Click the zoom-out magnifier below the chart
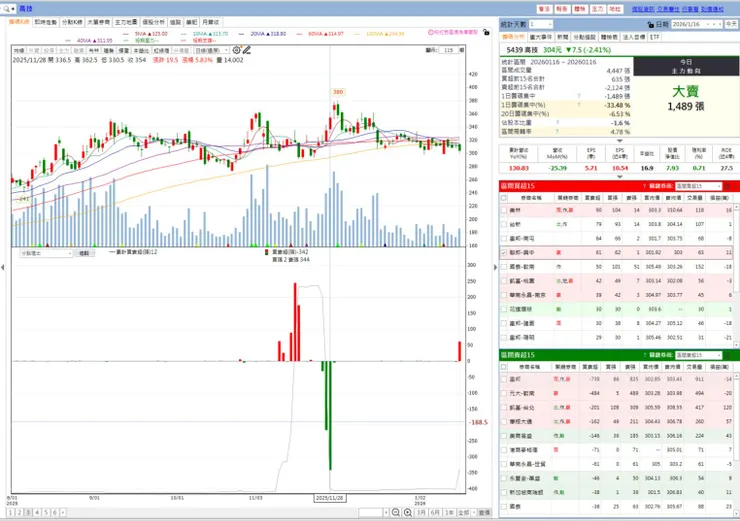This screenshot has width=740, height=521. click(x=395, y=513)
